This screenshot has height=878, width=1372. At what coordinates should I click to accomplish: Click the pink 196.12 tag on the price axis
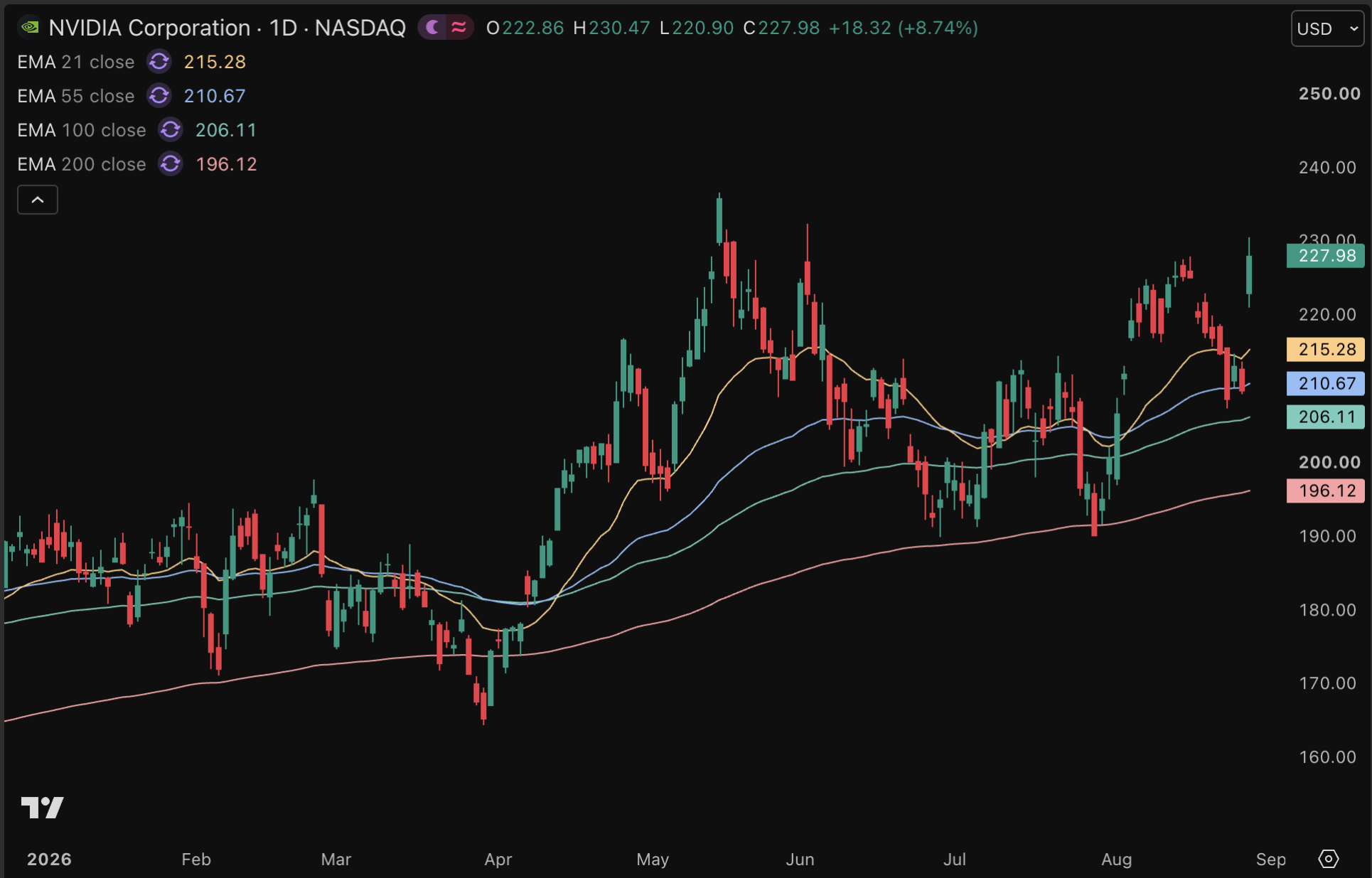[x=1326, y=491]
